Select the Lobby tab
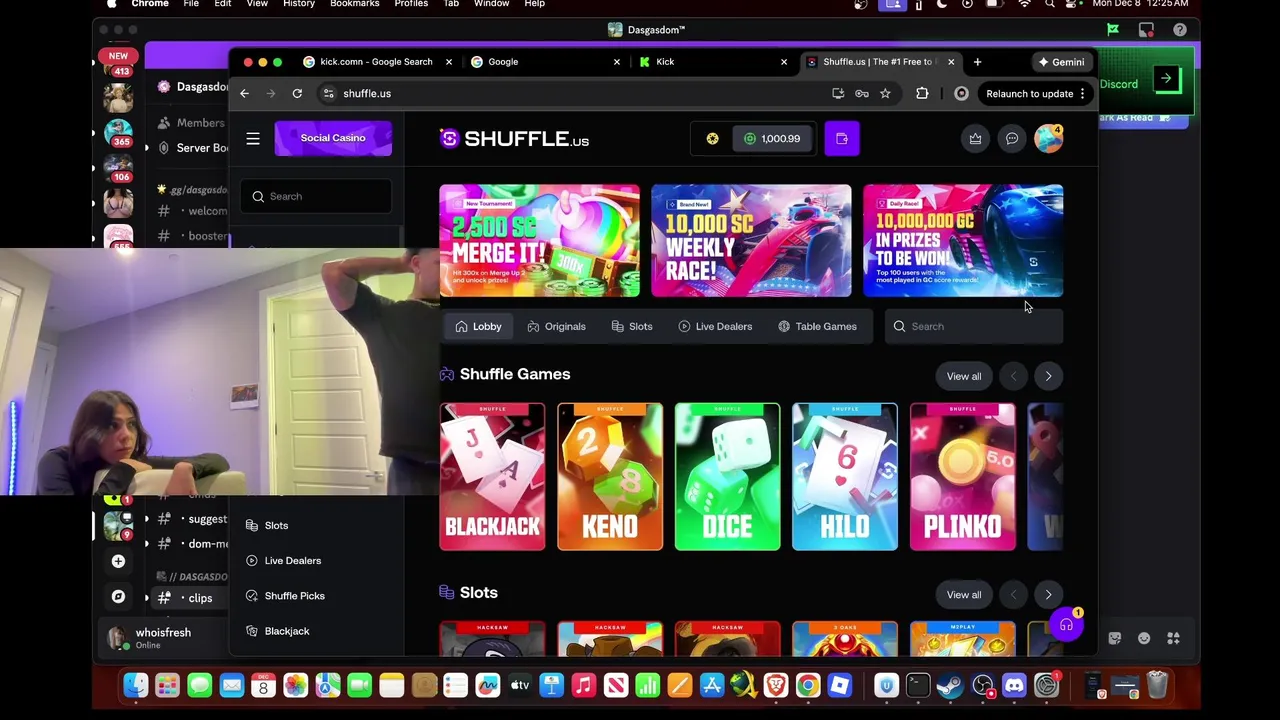The height and width of the screenshot is (720, 1280). point(478,326)
